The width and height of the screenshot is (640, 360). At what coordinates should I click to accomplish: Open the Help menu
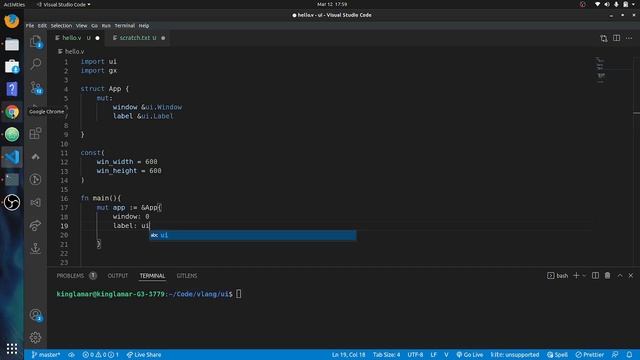[x=144, y=26]
